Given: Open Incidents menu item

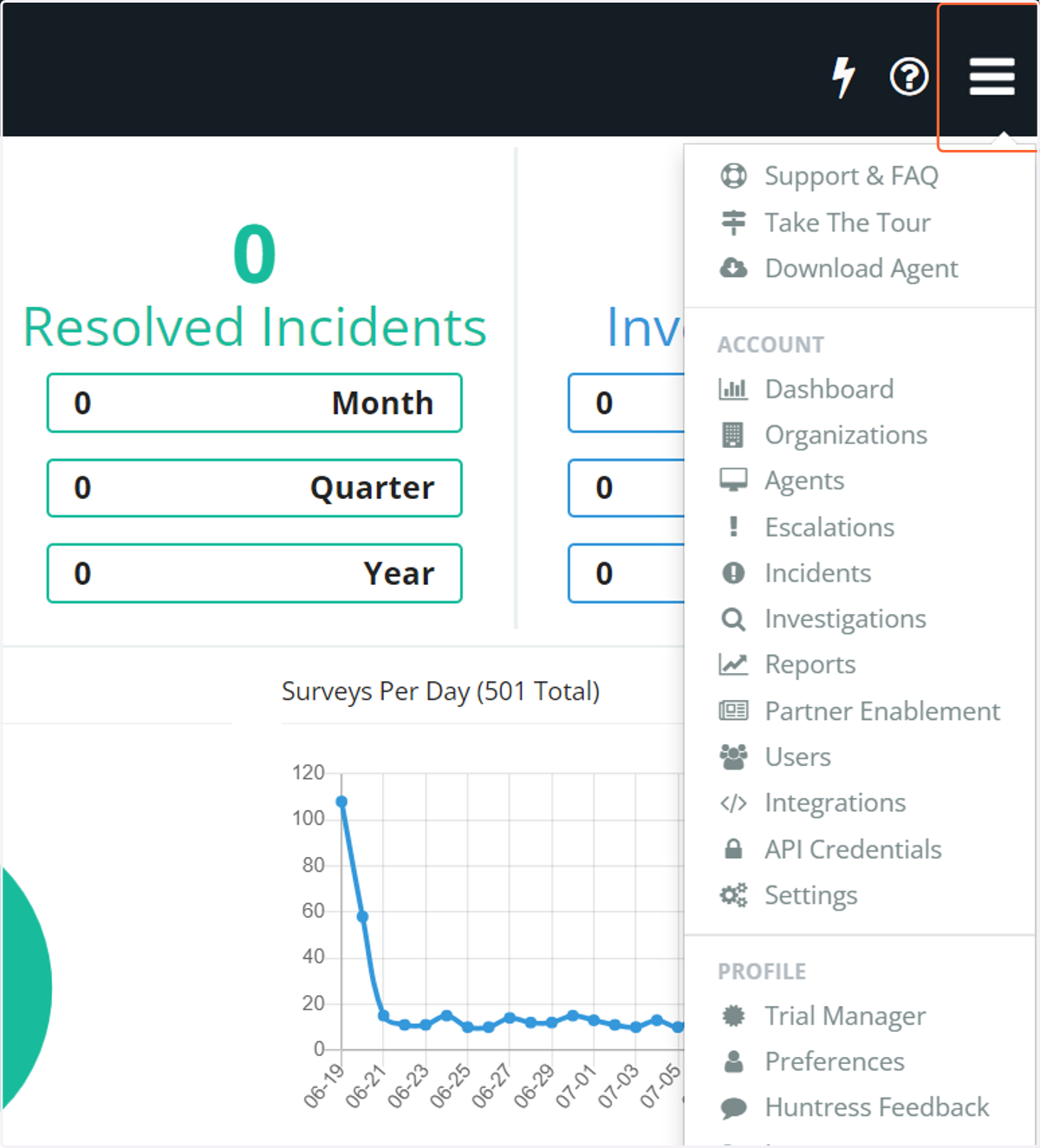Looking at the screenshot, I should point(817,573).
